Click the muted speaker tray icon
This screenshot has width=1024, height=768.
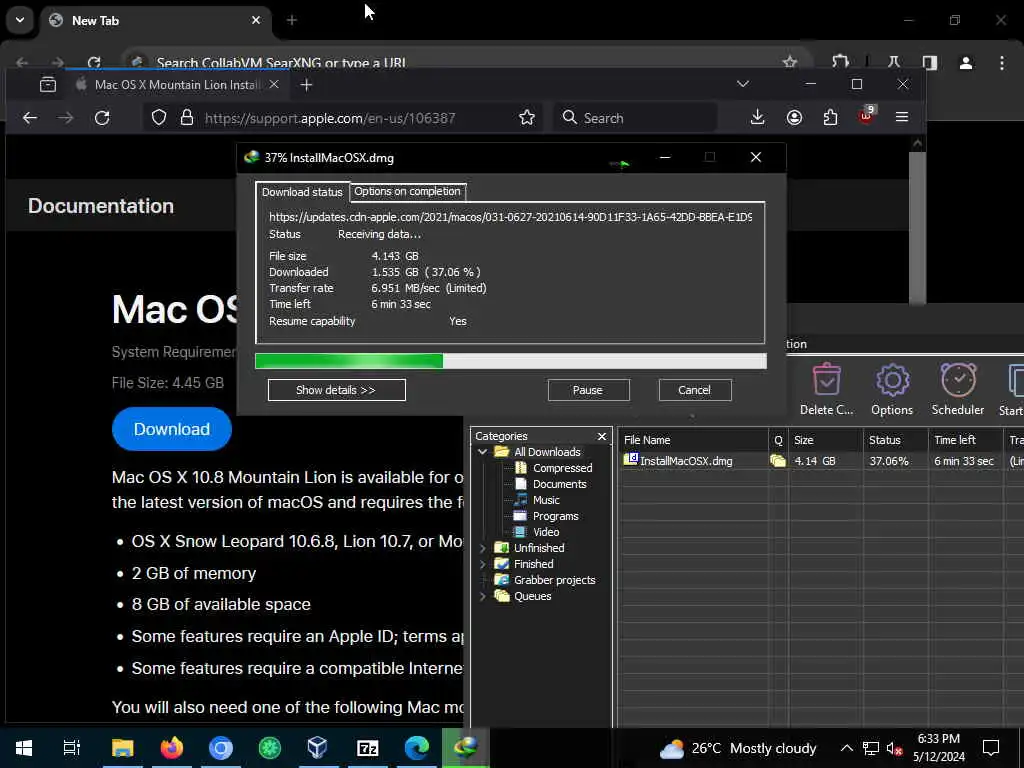894,748
